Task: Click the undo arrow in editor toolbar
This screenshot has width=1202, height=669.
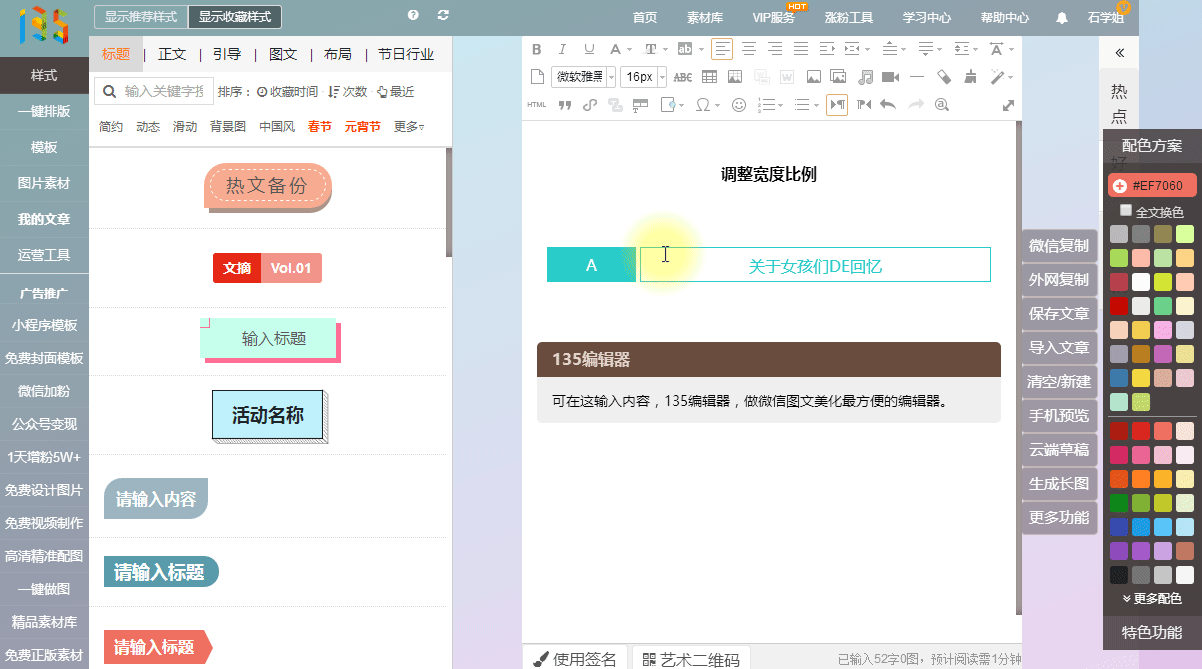Action: [x=887, y=105]
